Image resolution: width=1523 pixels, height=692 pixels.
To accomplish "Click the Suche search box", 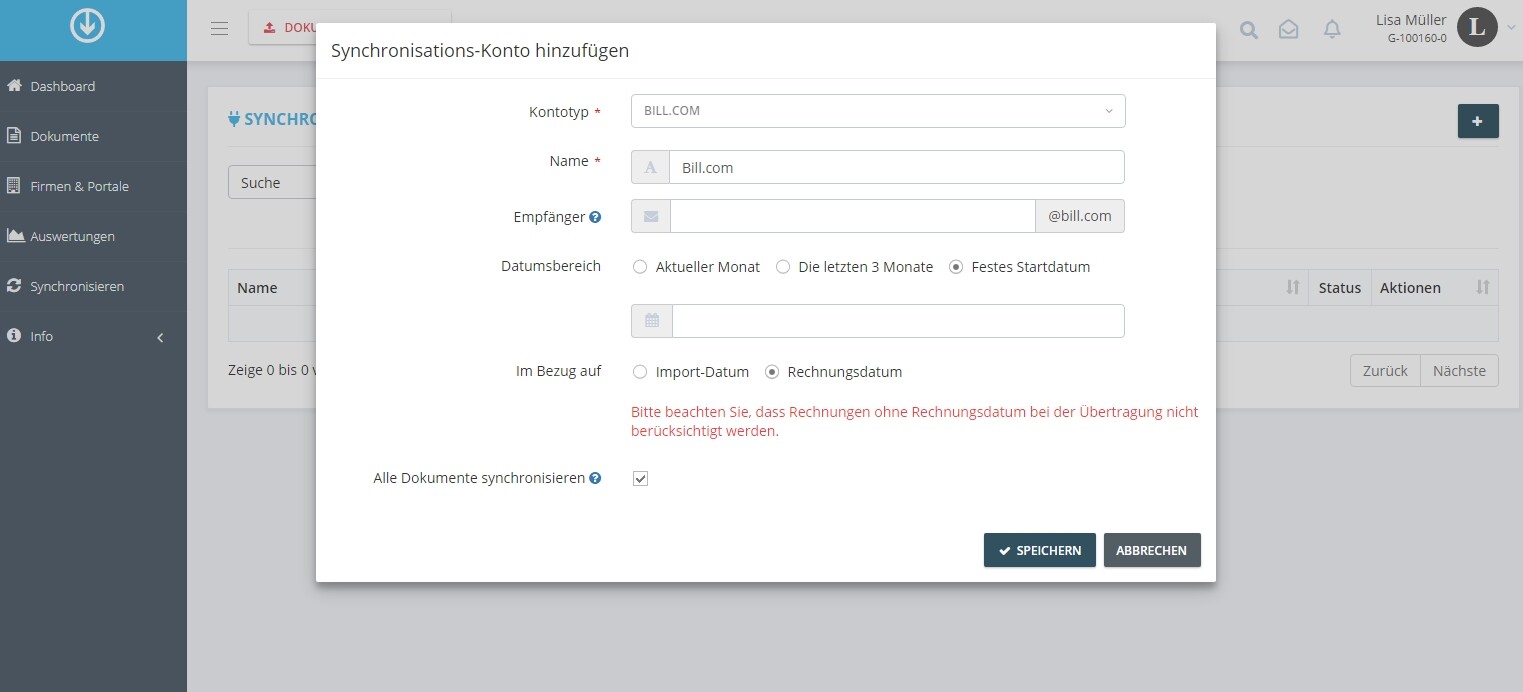I will pos(272,183).
